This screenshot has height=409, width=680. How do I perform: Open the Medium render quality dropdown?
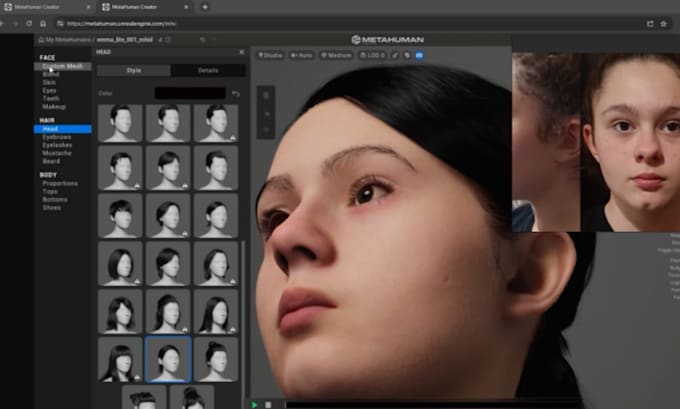coord(336,55)
